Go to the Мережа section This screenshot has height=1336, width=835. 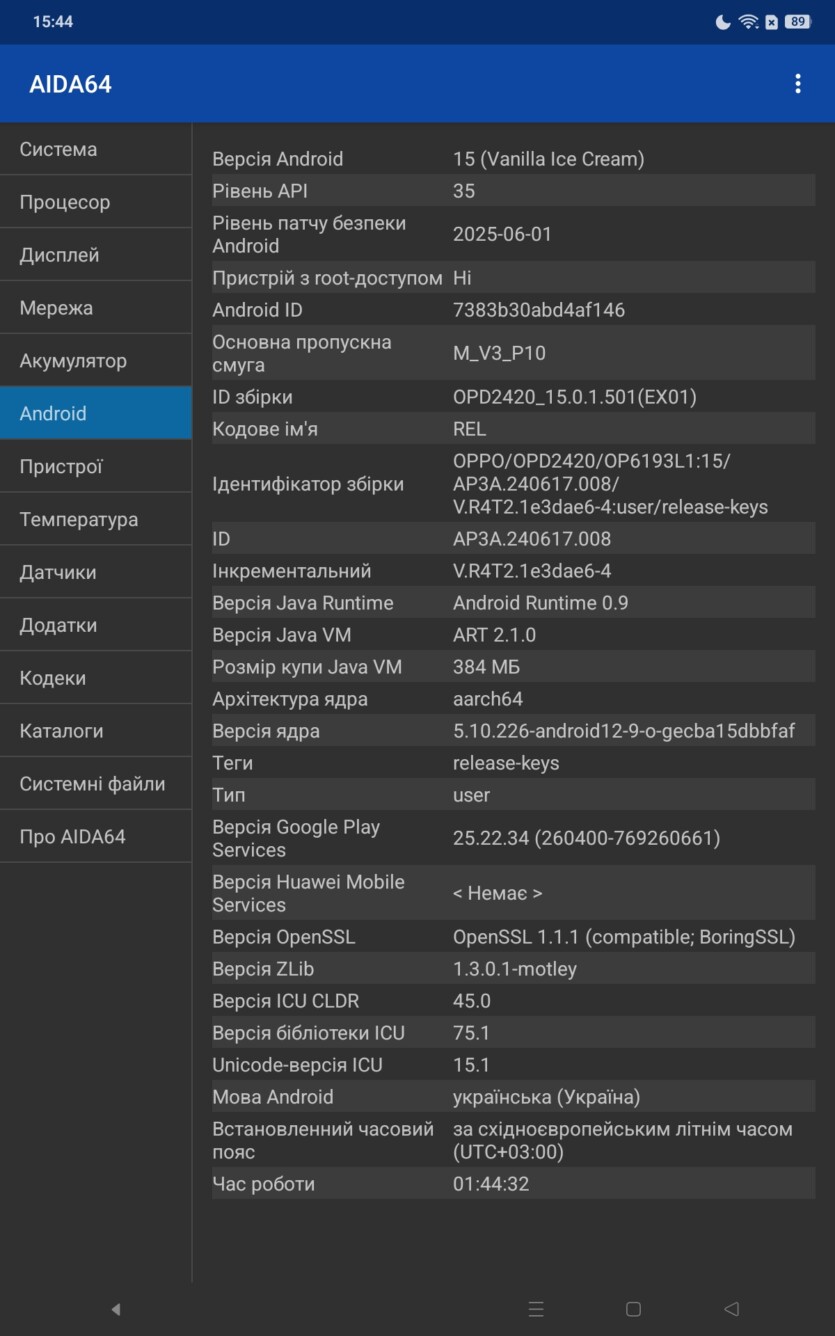[95, 308]
